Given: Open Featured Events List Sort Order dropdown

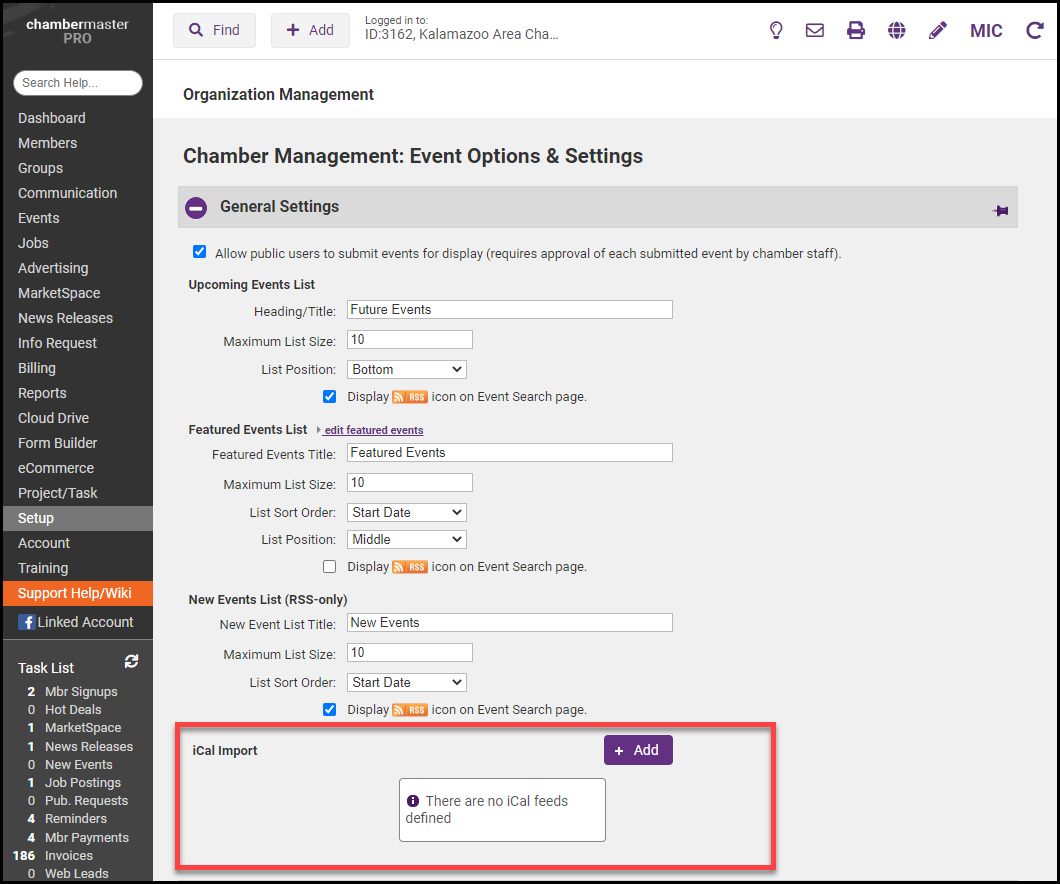Looking at the screenshot, I should (407, 512).
